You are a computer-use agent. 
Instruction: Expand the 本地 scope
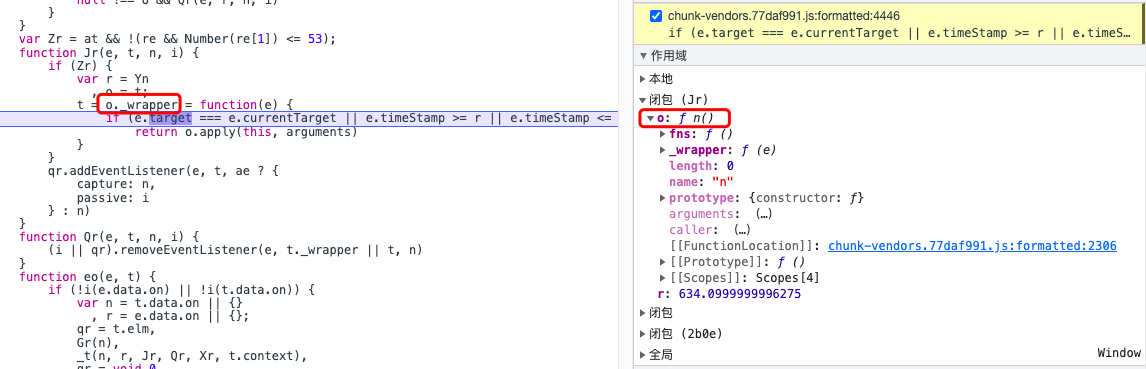click(642, 78)
